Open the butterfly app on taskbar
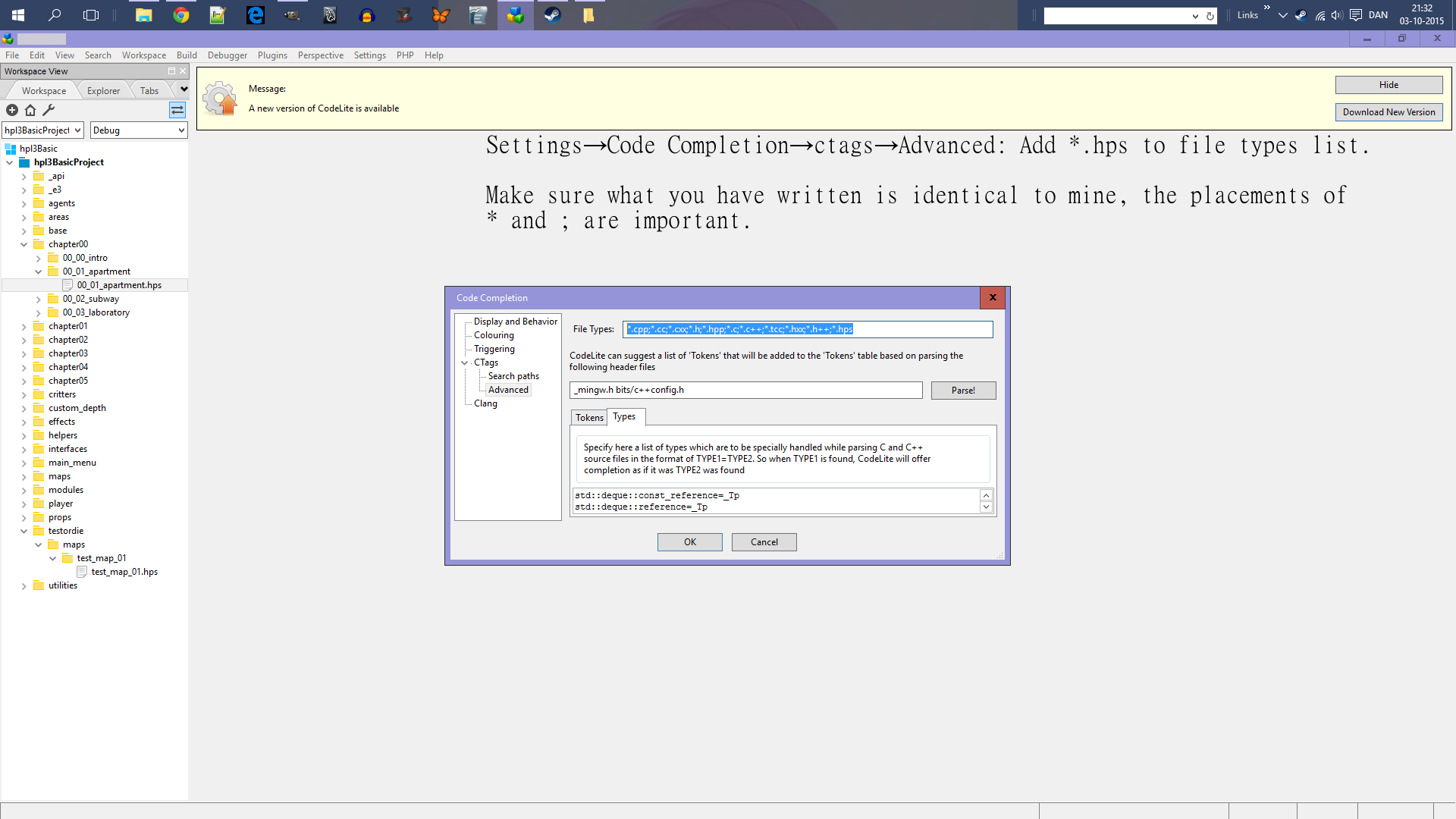 [441, 15]
